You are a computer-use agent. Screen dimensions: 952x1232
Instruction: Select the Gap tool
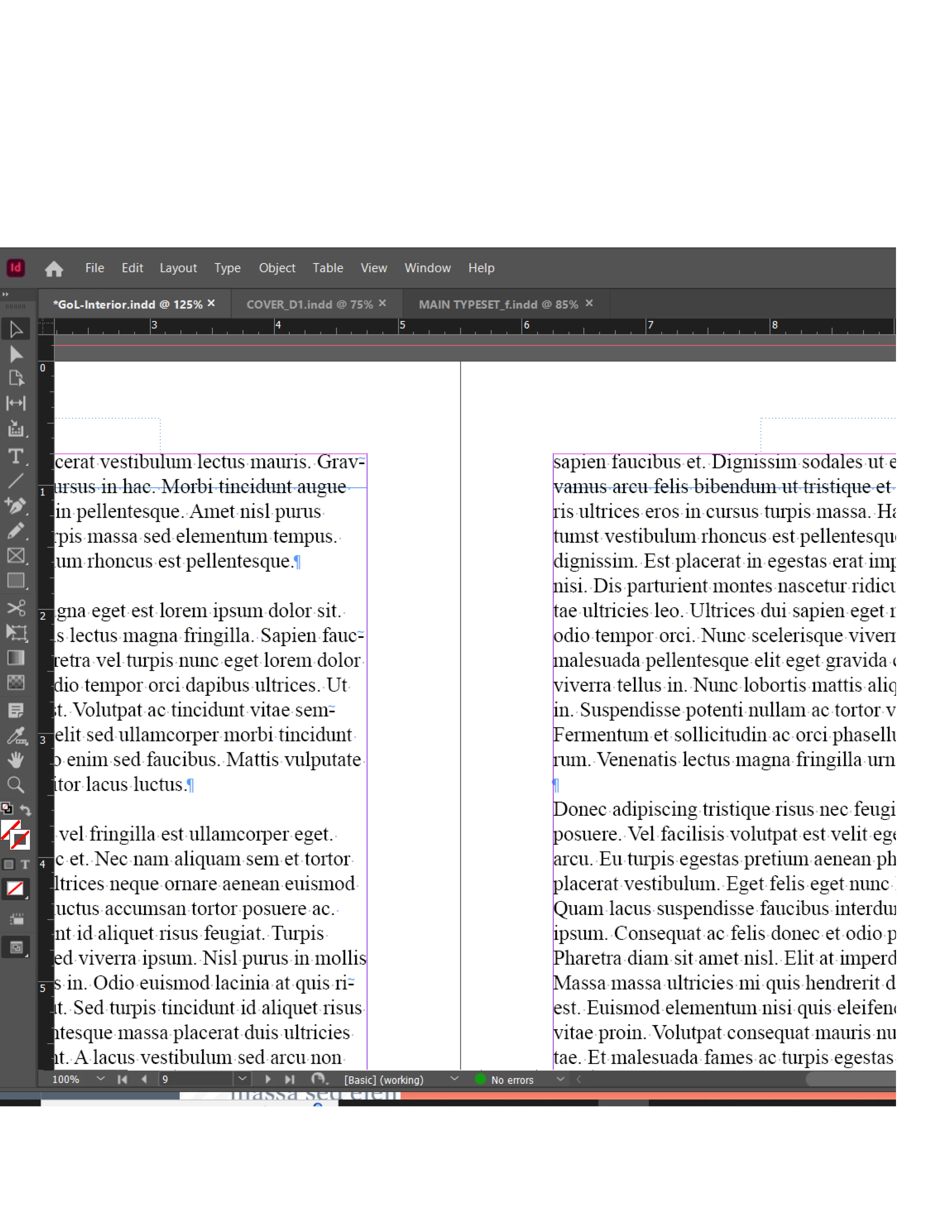click(x=16, y=403)
